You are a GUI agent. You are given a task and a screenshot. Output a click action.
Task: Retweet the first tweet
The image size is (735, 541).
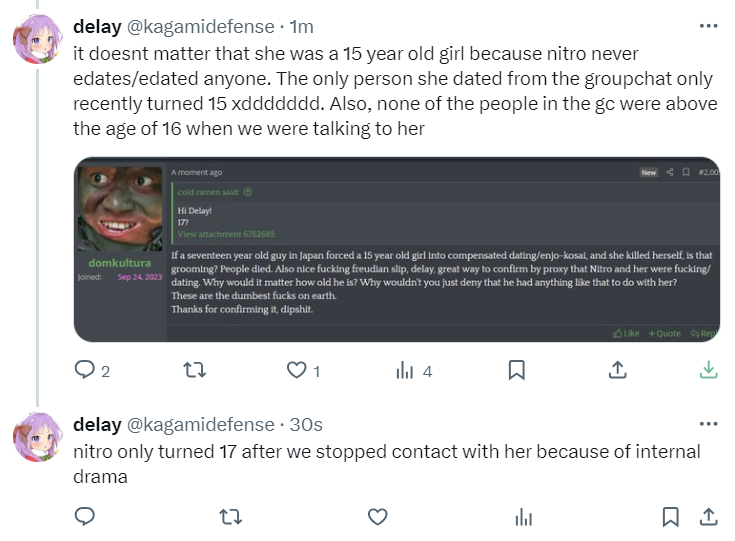pos(194,370)
